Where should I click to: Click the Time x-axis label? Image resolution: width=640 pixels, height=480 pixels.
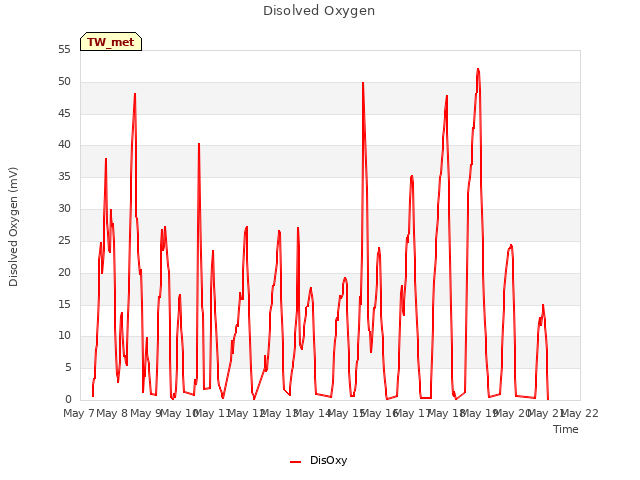[x=566, y=429]
